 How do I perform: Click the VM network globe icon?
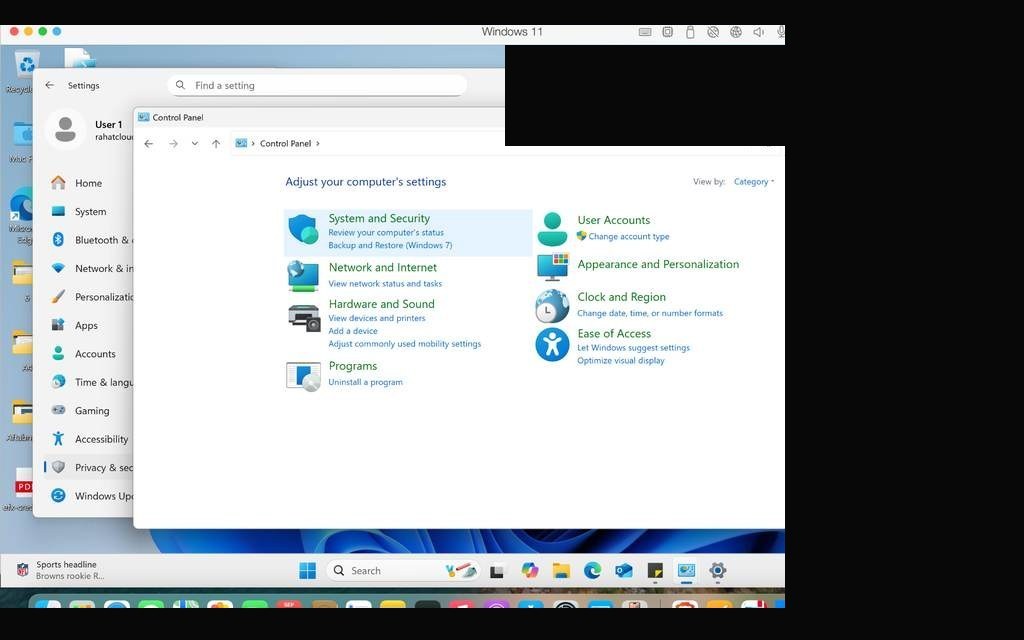tap(736, 31)
